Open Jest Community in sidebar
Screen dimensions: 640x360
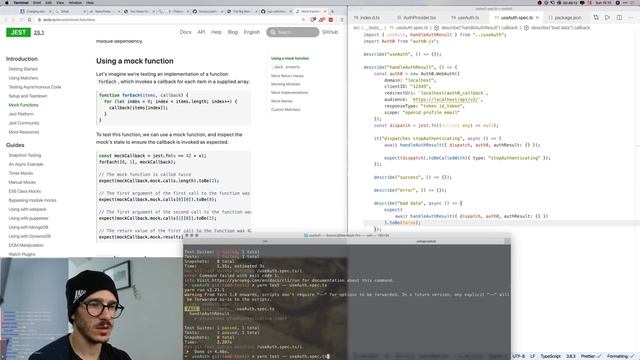coord(24,123)
